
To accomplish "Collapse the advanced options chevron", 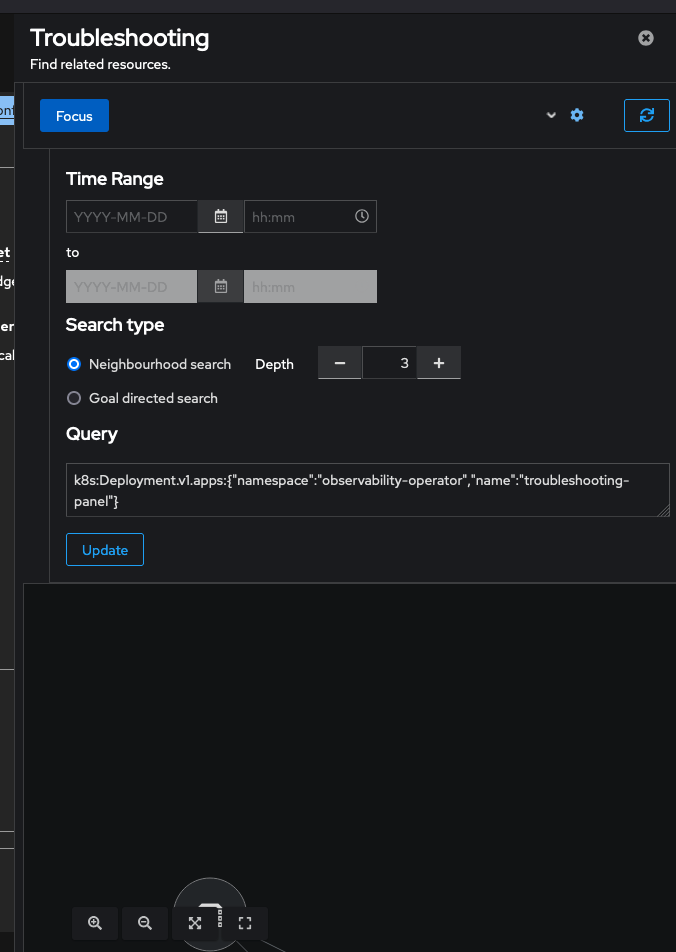I will 551,116.
